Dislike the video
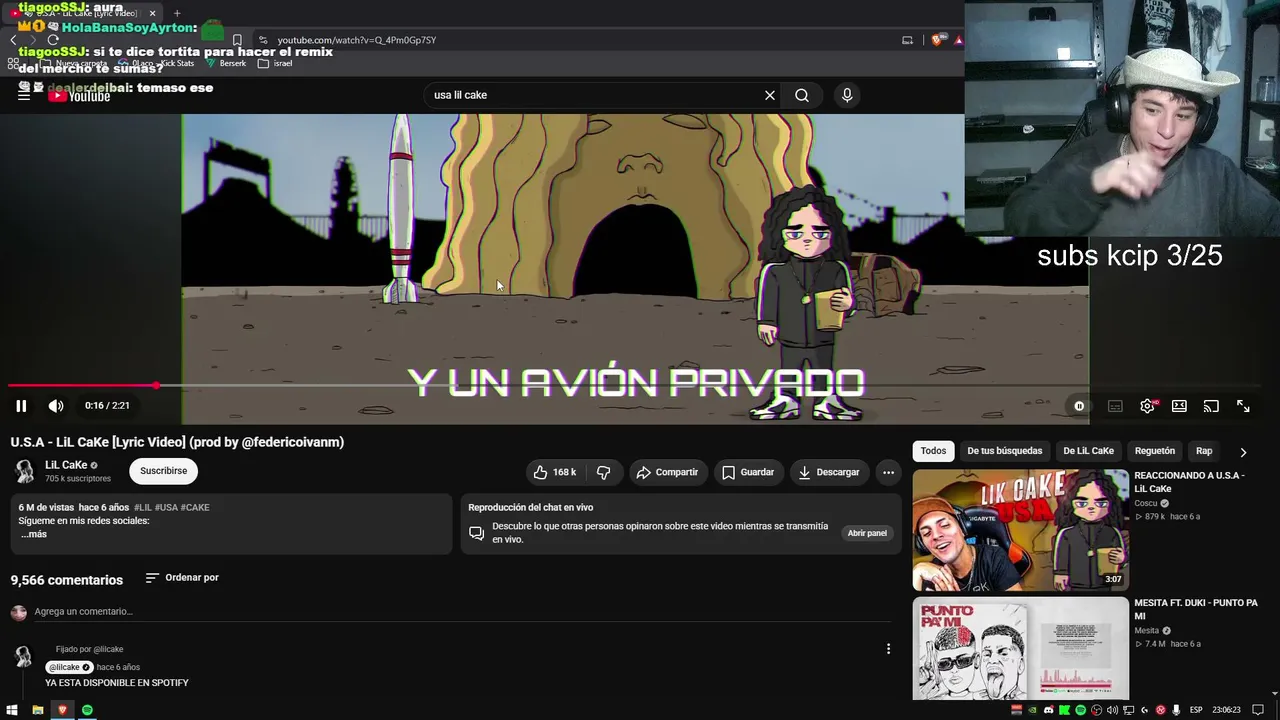 pyautogui.click(x=603, y=472)
